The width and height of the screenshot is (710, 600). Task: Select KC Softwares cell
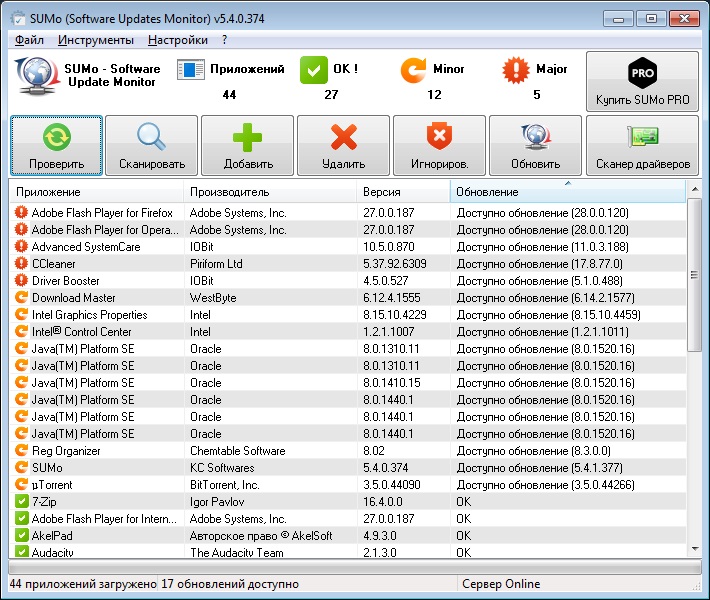pyautogui.click(x=222, y=468)
